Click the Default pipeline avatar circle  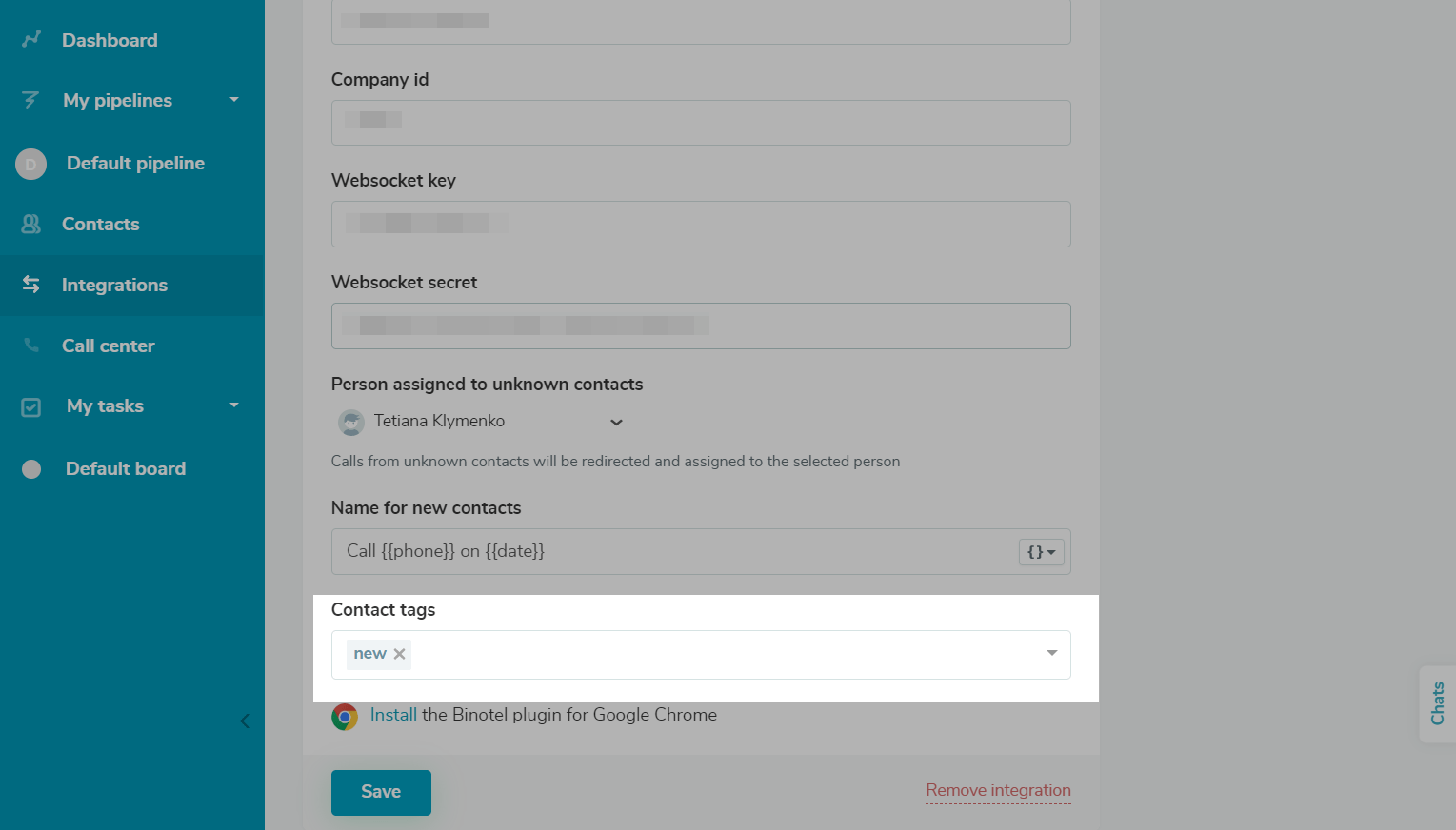coord(30,164)
